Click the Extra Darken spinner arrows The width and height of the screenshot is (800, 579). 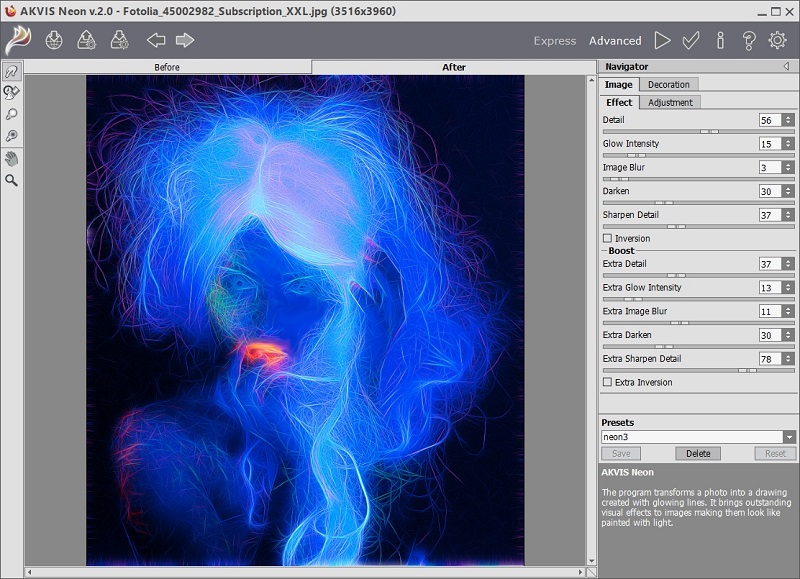coord(788,335)
